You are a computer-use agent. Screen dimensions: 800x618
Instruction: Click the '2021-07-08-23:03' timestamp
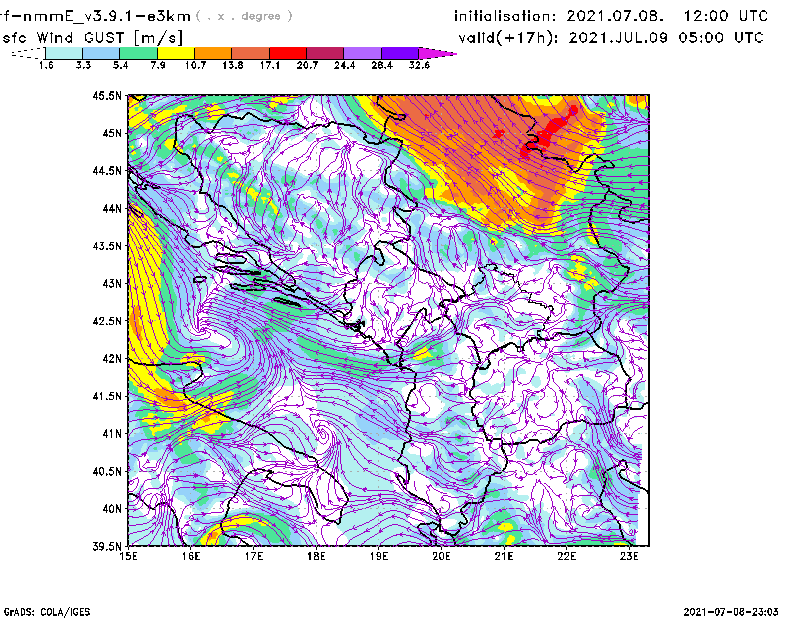pos(731,612)
